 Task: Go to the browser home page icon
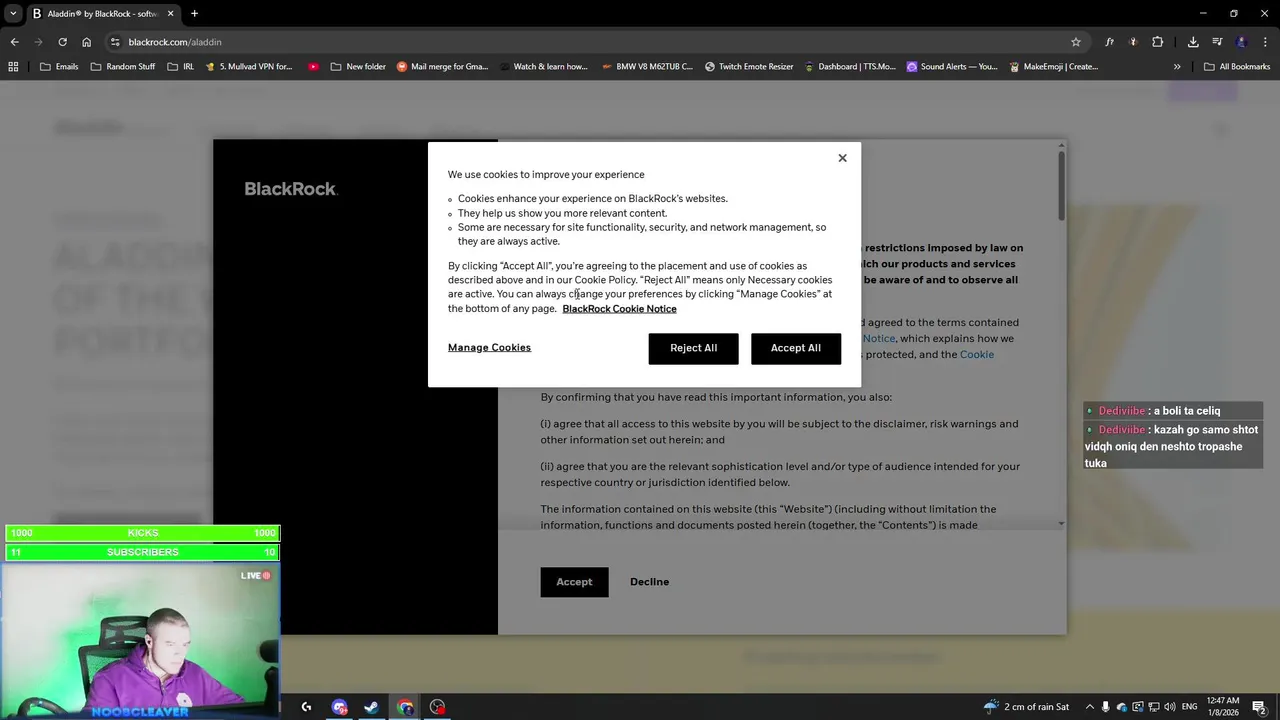pyautogui.click(x=86, y=42)
